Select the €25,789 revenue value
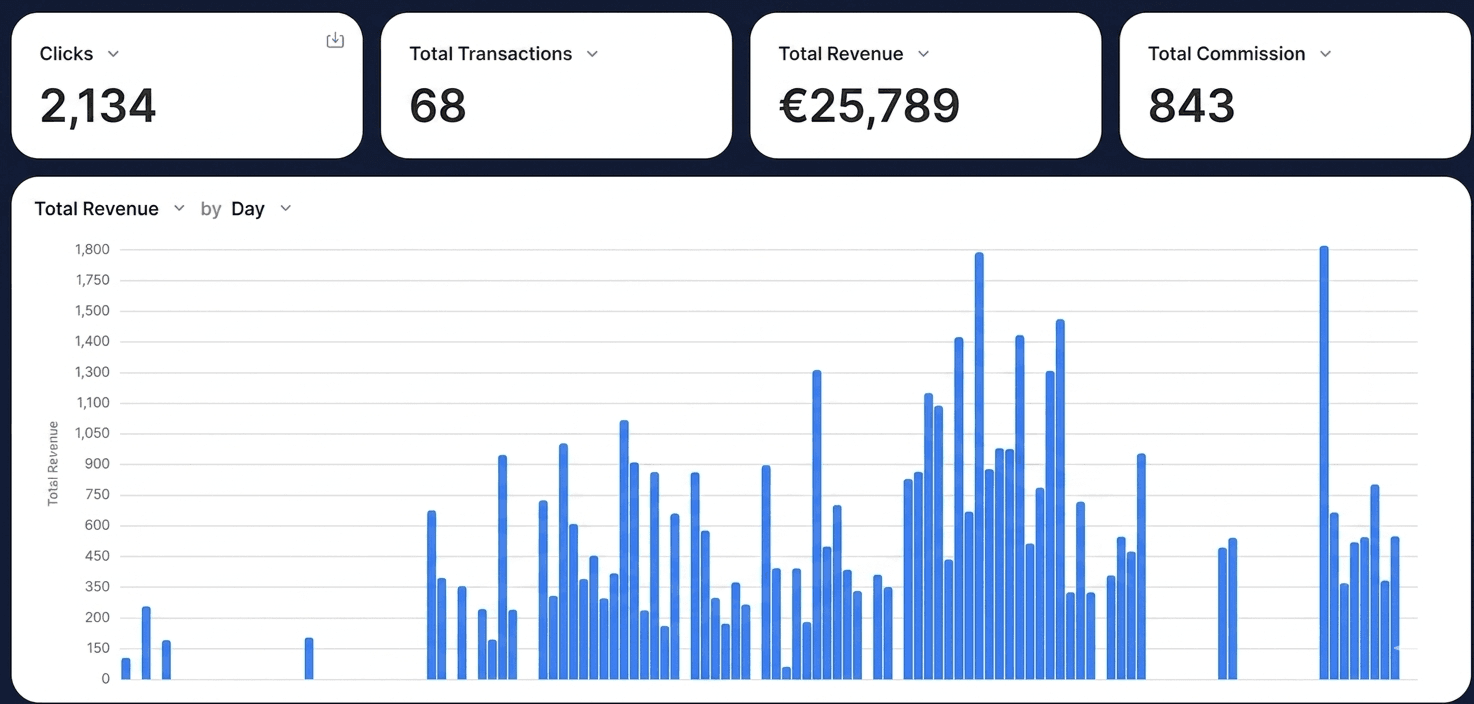 869,106
